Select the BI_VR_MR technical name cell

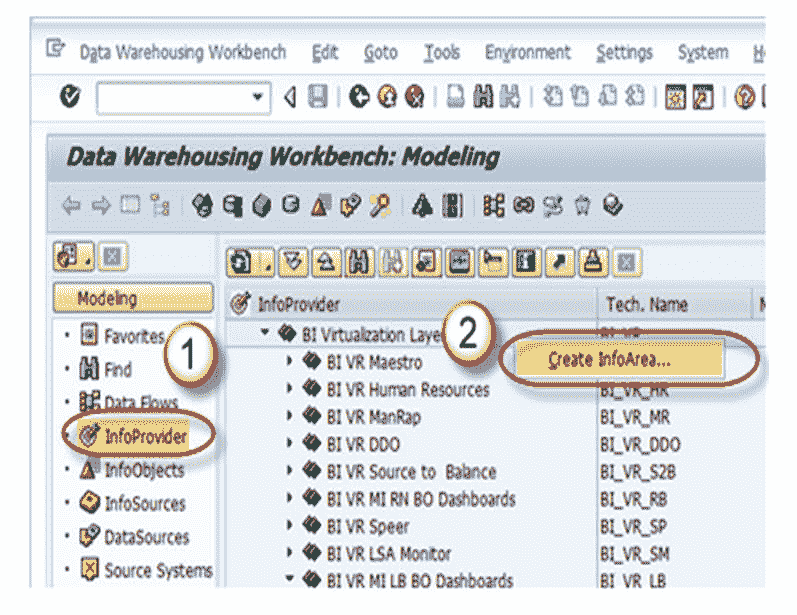coord(634,417)
